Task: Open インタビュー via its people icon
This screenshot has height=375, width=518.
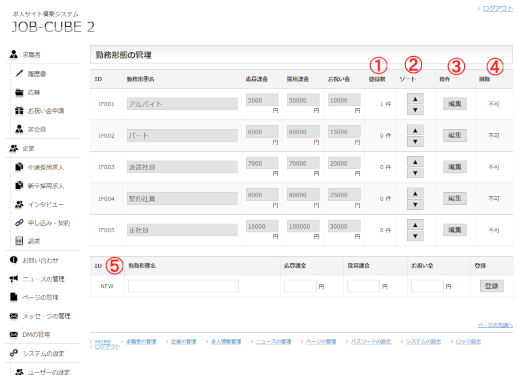Action: pos(19,204)
